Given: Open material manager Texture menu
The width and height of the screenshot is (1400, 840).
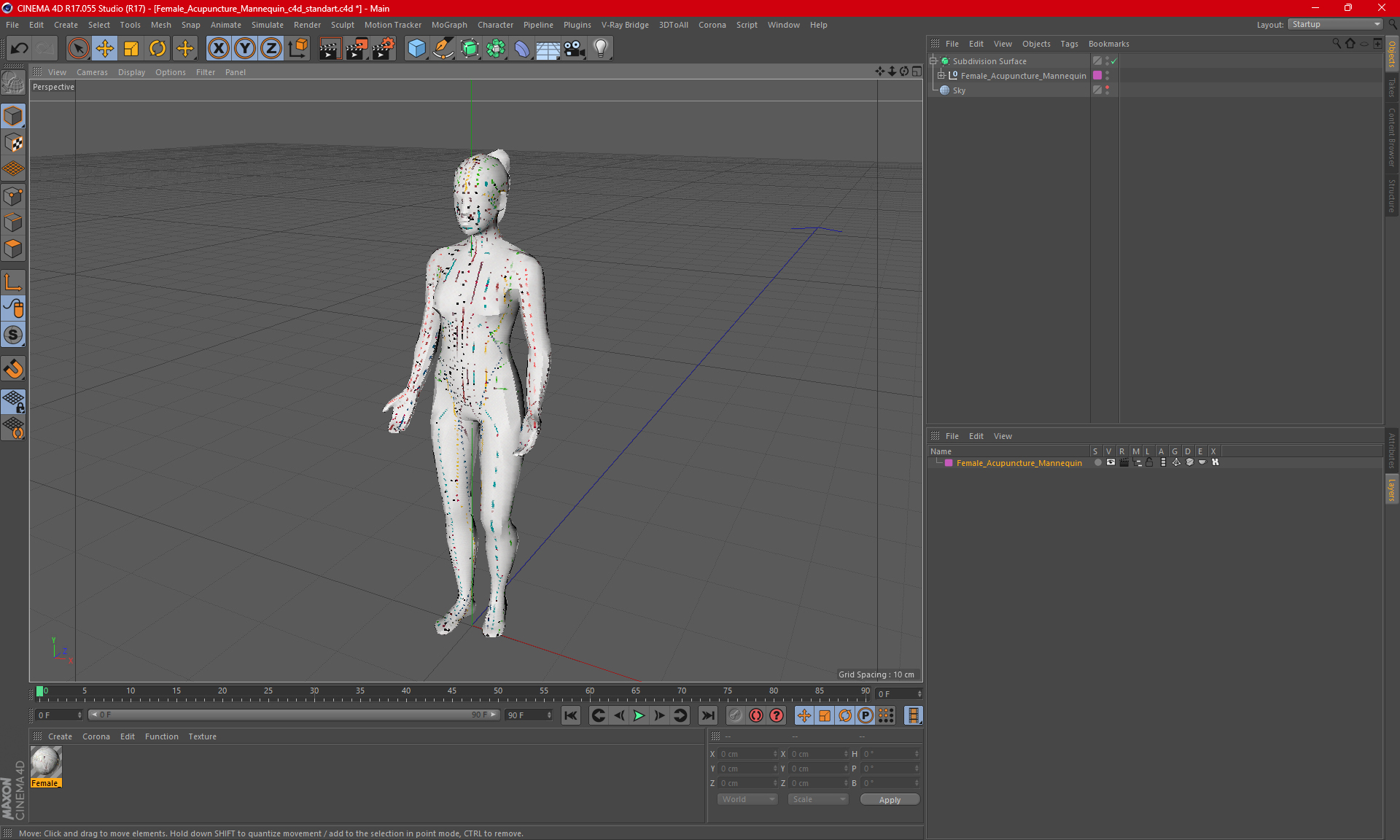Looking at the screenshot, I should click(x=202, y=736).
